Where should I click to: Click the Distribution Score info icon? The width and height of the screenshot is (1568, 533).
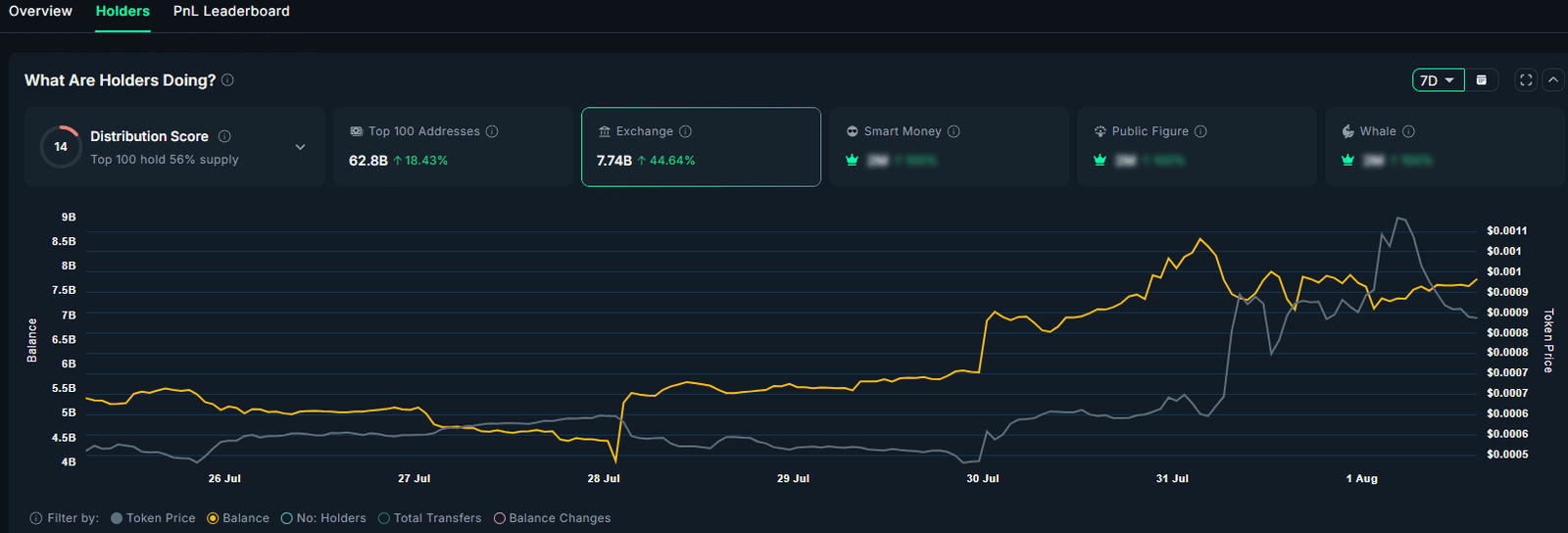(x=224, y=136)
